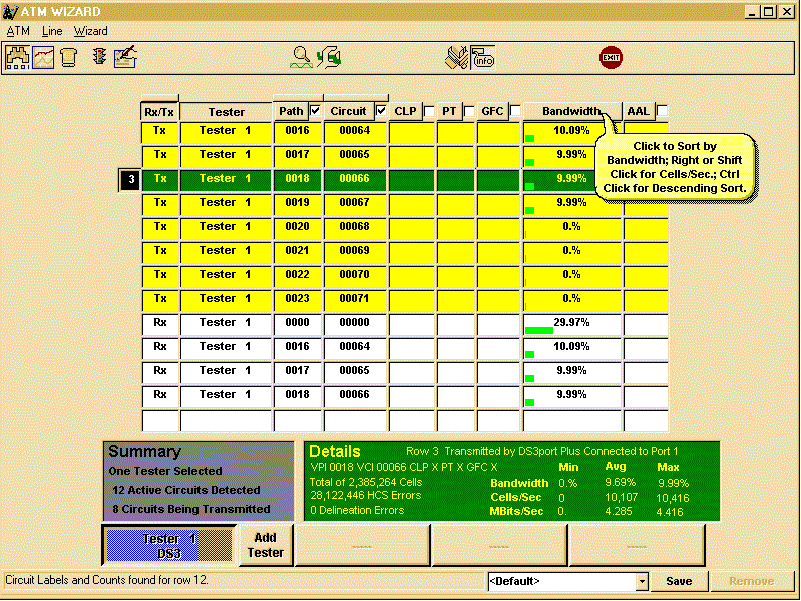This screenshot has height=601, width=801.
Task: Select circuit 00070 cell
Action: 355,276
